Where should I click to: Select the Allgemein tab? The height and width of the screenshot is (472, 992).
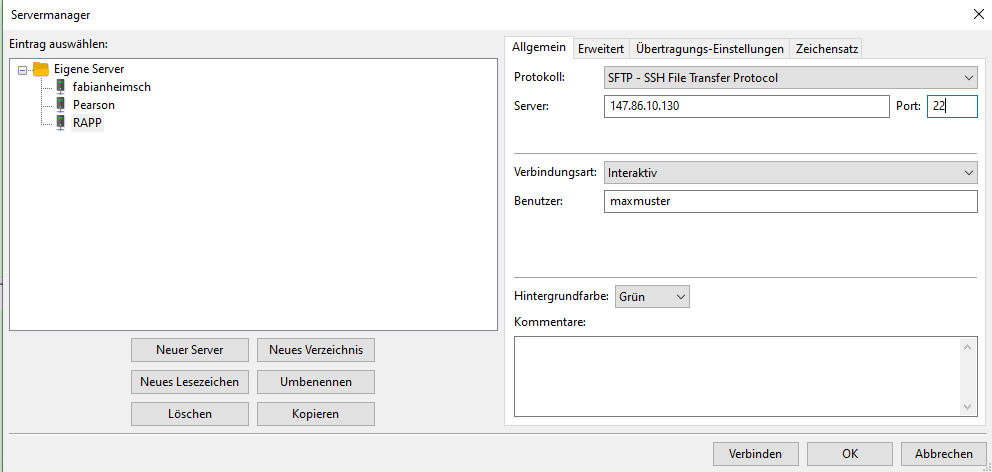tap(539, 48)
